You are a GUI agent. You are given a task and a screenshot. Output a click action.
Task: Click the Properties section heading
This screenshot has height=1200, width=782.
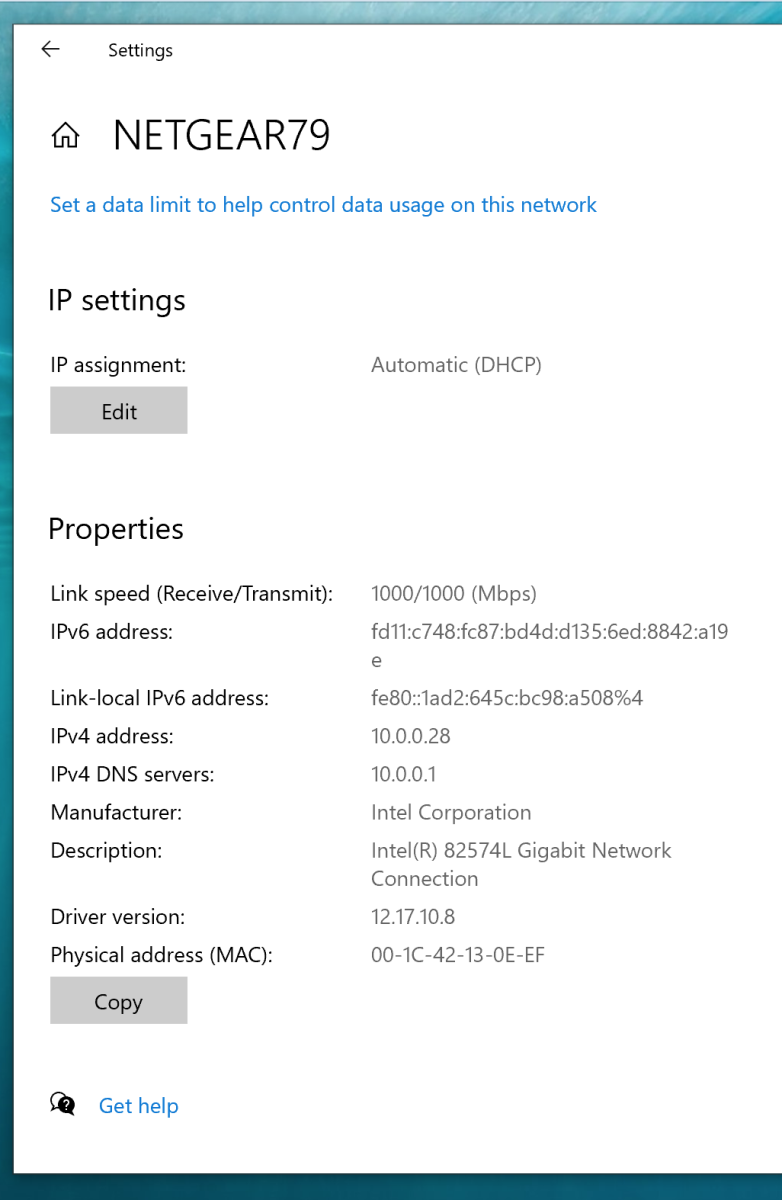pyautogui.click(x=116, y=529)
